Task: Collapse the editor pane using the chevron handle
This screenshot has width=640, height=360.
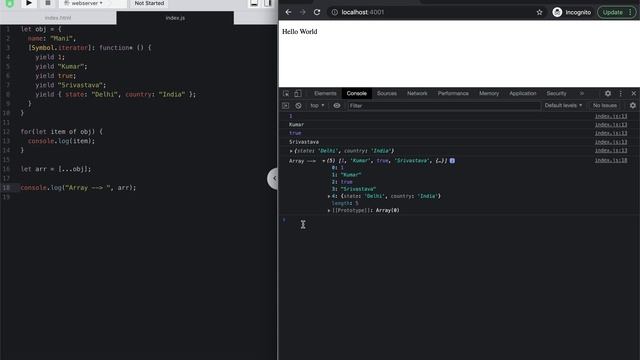Action: click(273, 178)
